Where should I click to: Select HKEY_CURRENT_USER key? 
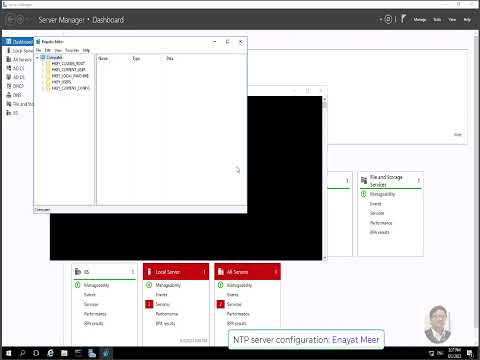pyautogui.click(x=68, y=70)
